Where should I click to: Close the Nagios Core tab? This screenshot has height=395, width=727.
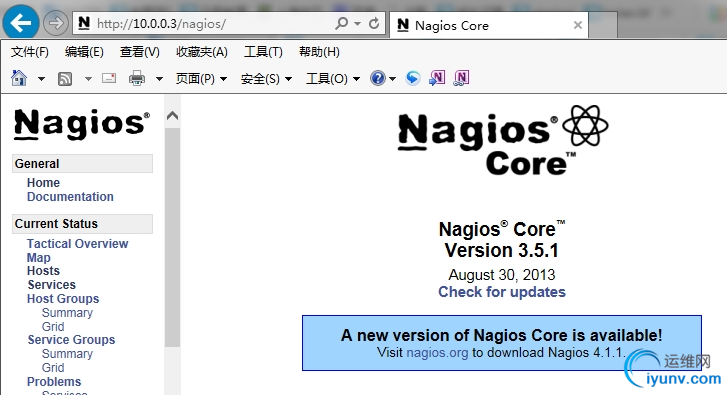tap(578, 25)
